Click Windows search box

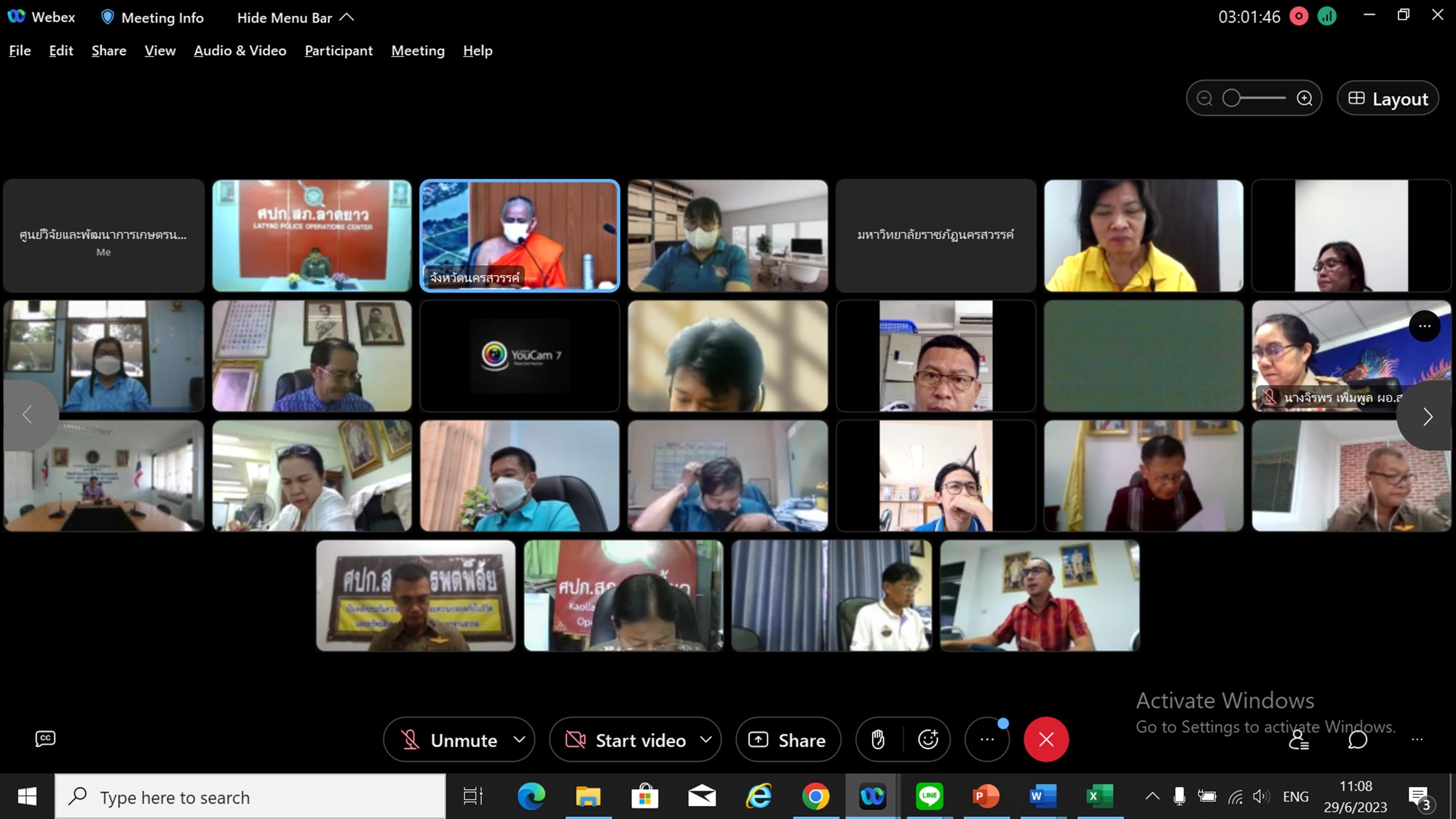pyautogui.click(x=250, y=797)
